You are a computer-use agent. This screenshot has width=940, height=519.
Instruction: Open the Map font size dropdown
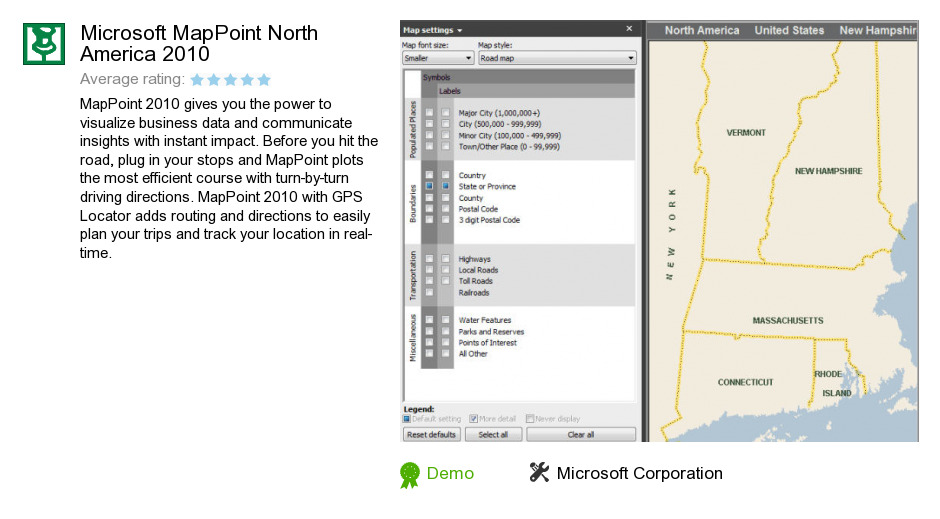point(438,58)
